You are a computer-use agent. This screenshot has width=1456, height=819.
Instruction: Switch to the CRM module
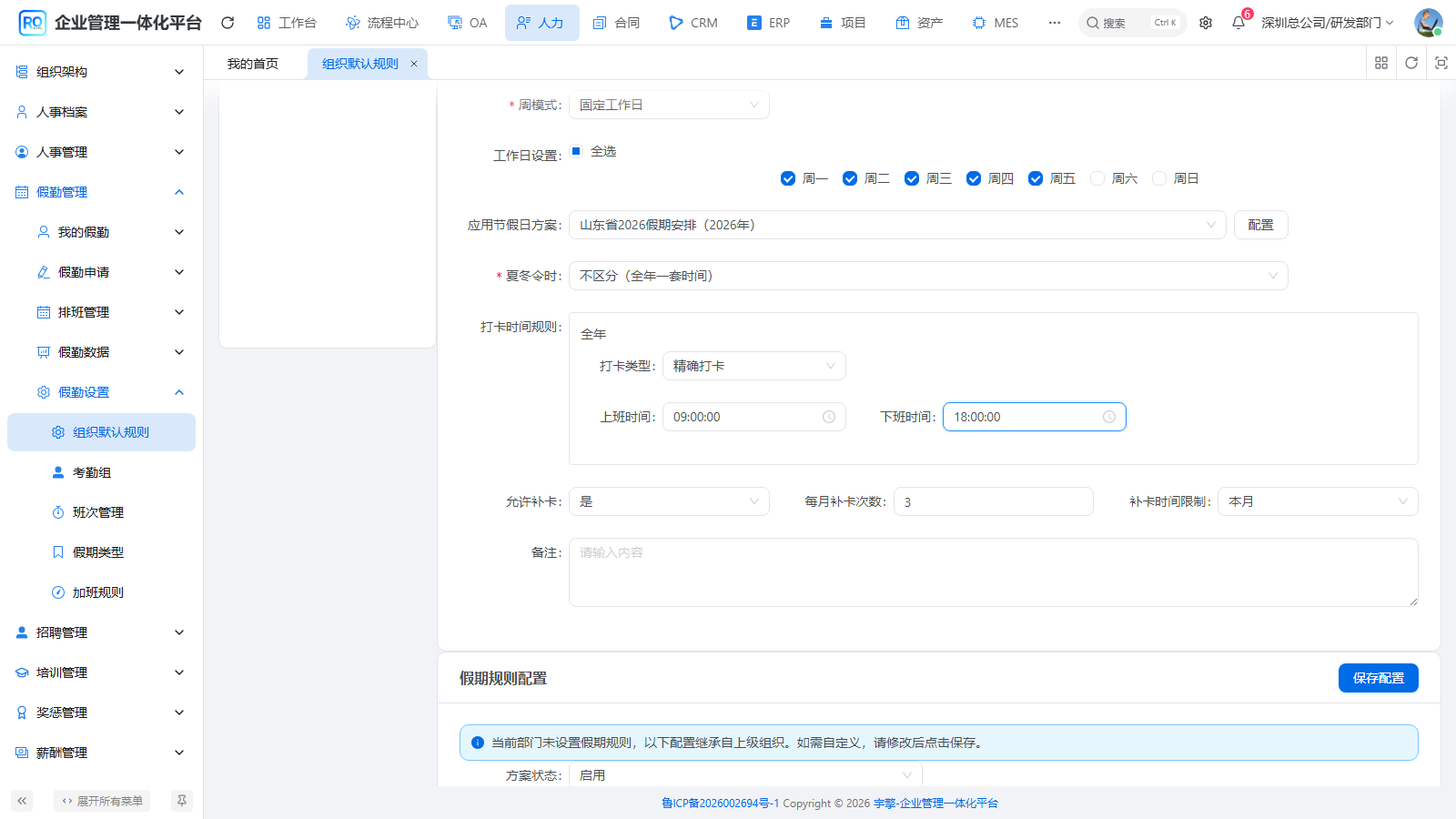click(693, 23)
